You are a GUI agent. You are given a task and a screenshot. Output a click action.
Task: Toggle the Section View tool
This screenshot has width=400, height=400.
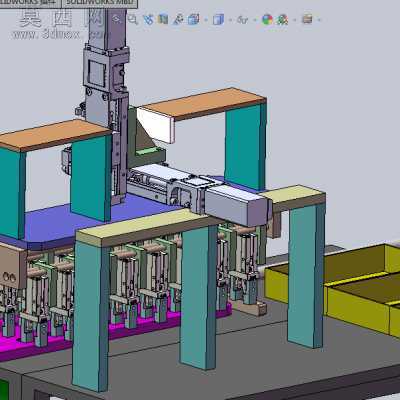[x=163, y=19]
